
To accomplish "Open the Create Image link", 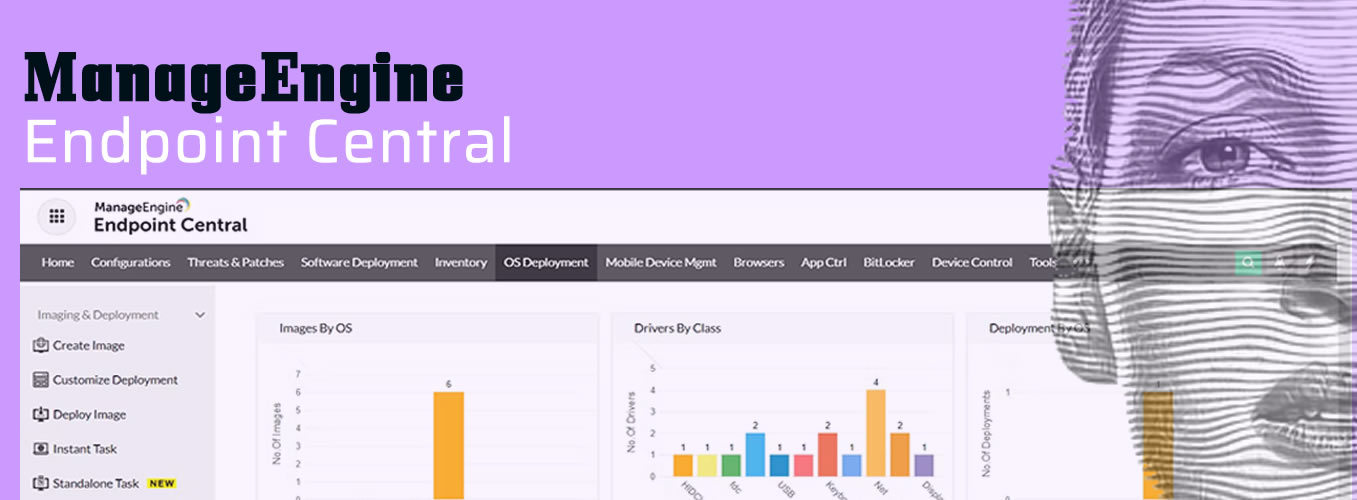I will (x=89, y=346).
